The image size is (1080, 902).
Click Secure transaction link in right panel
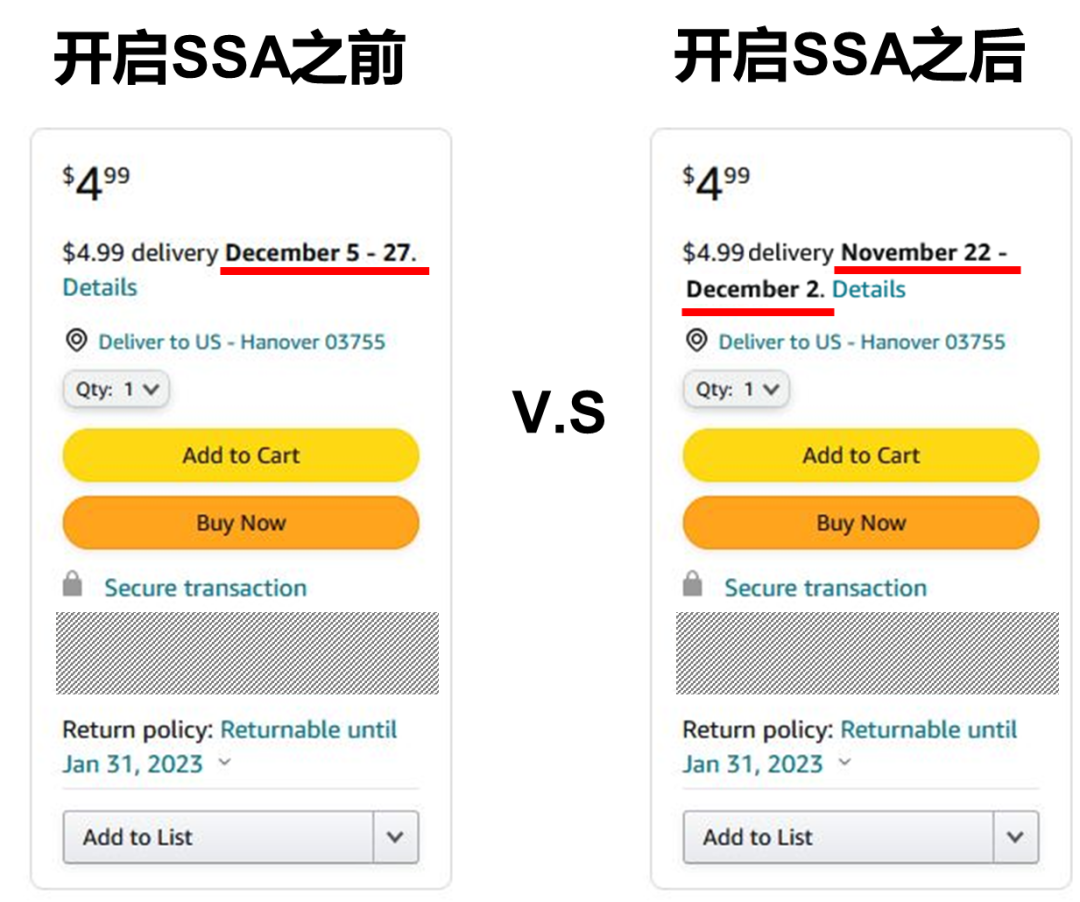[x=825, y=588]
